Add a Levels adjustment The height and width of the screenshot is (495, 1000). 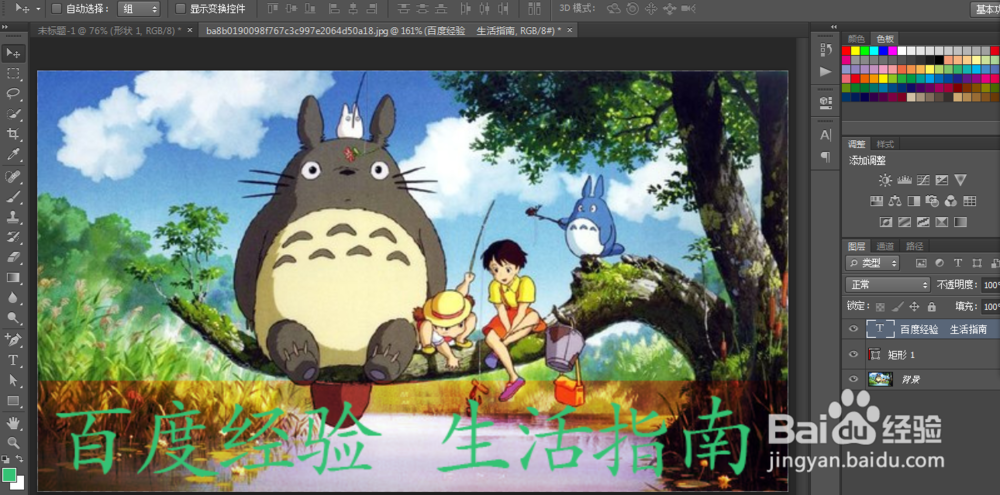pos(904,181)
